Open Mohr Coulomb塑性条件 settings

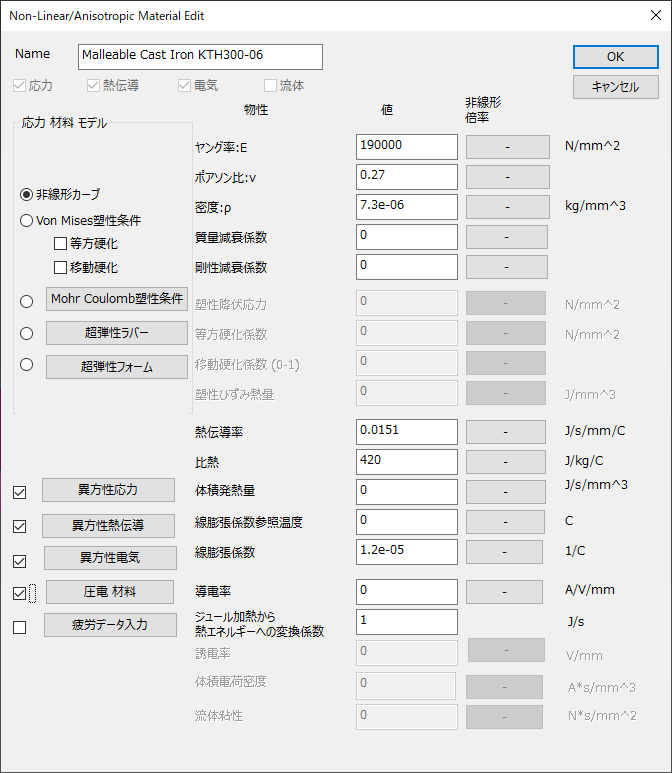[x=117, y=300]
